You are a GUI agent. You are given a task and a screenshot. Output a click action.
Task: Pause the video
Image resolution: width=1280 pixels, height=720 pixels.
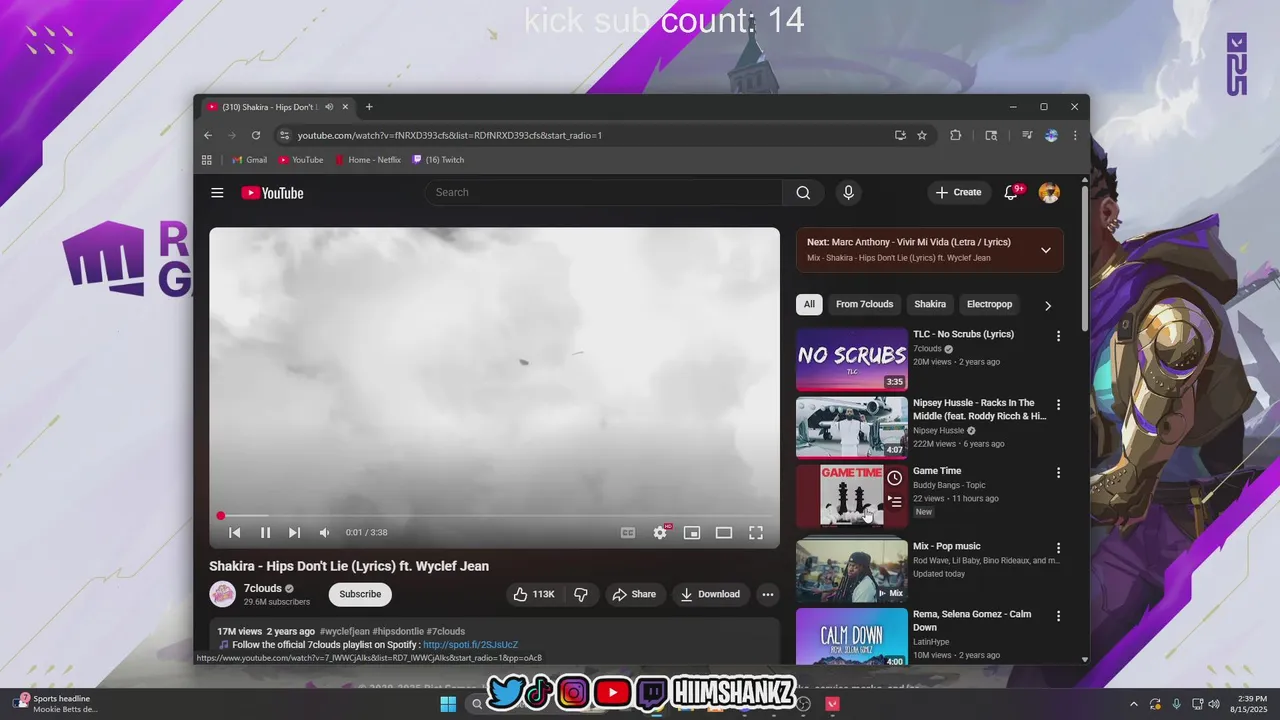[265, 533]
